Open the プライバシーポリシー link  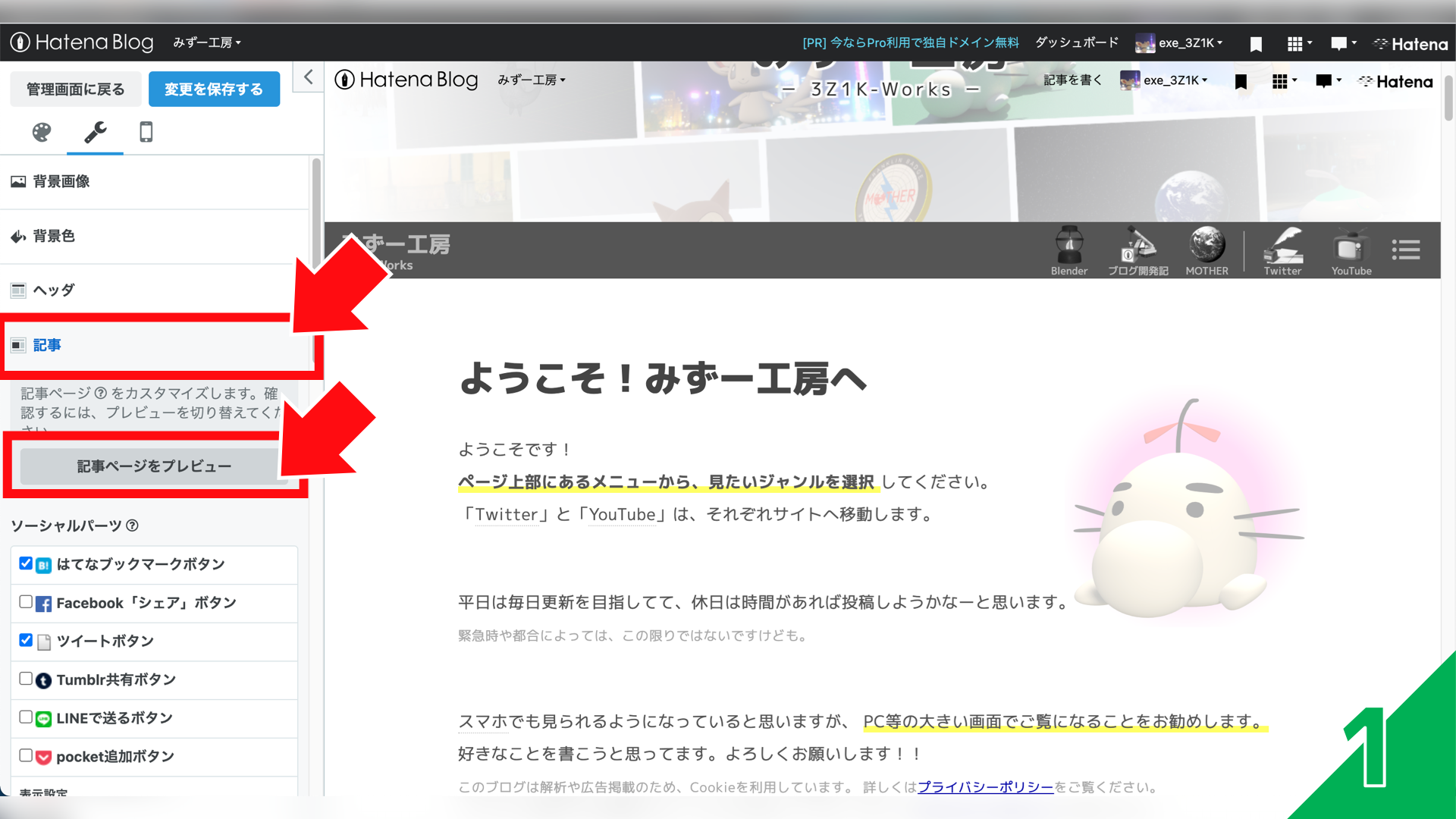click(x=986, y=787)
